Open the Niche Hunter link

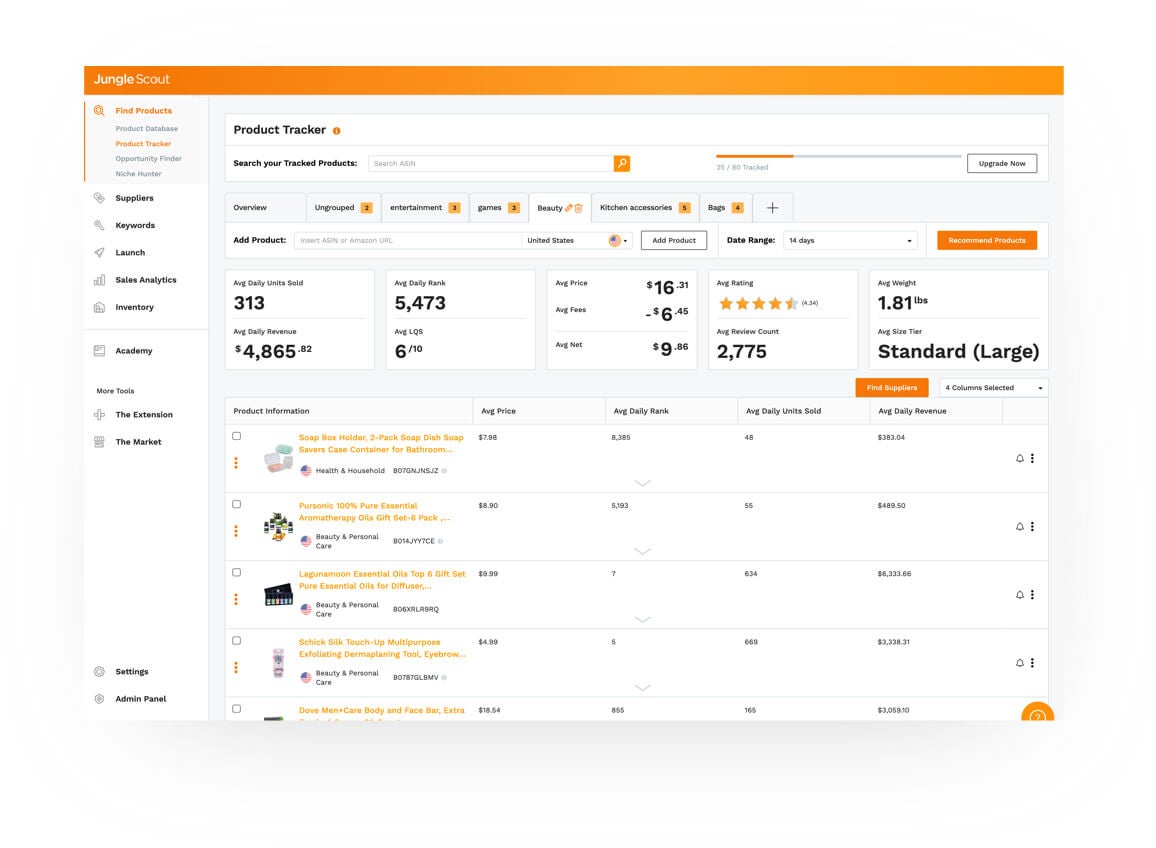tap(138, 174)
